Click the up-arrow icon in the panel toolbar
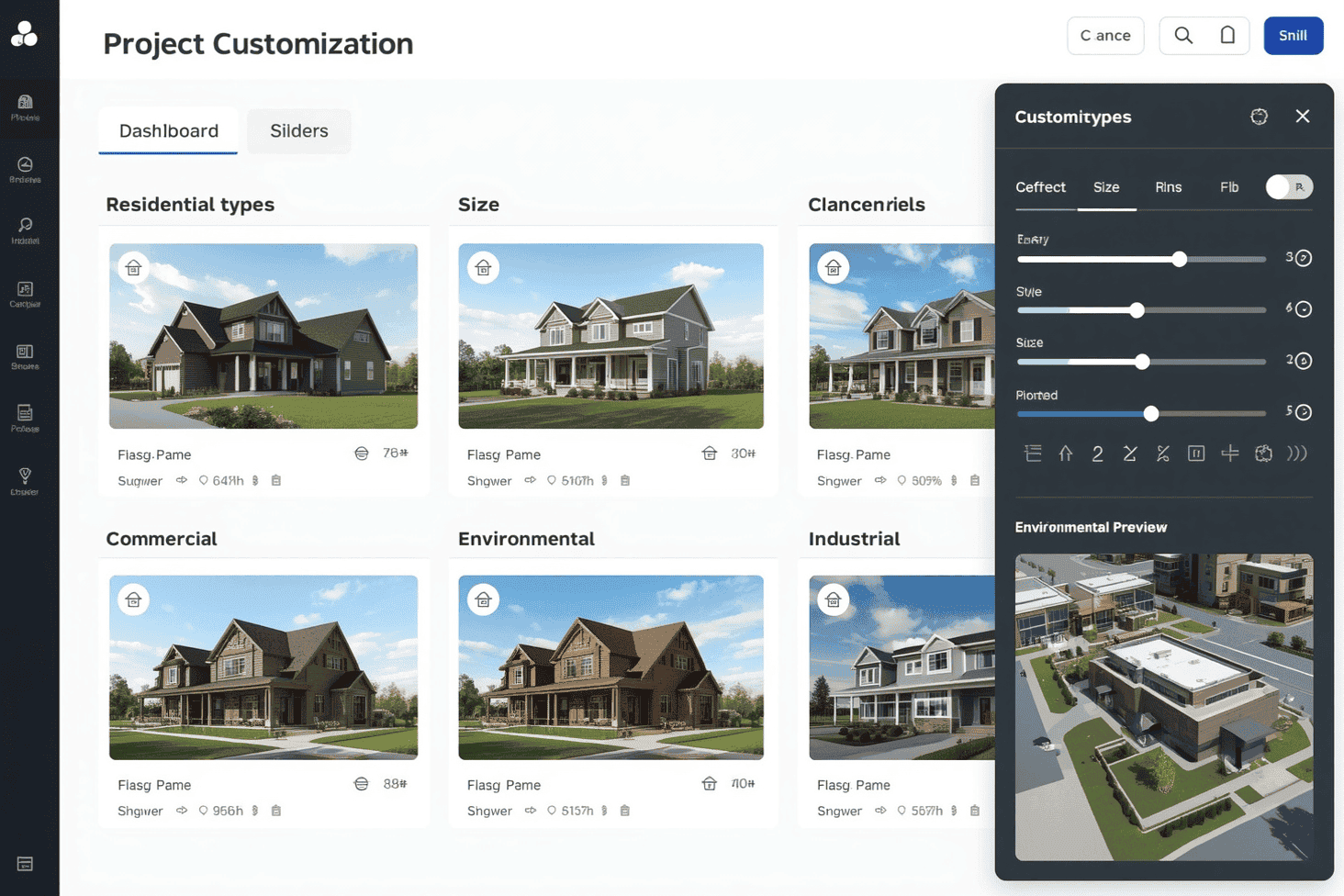The height and width of the screenshot is (896, 1344). click(1065, 454)
